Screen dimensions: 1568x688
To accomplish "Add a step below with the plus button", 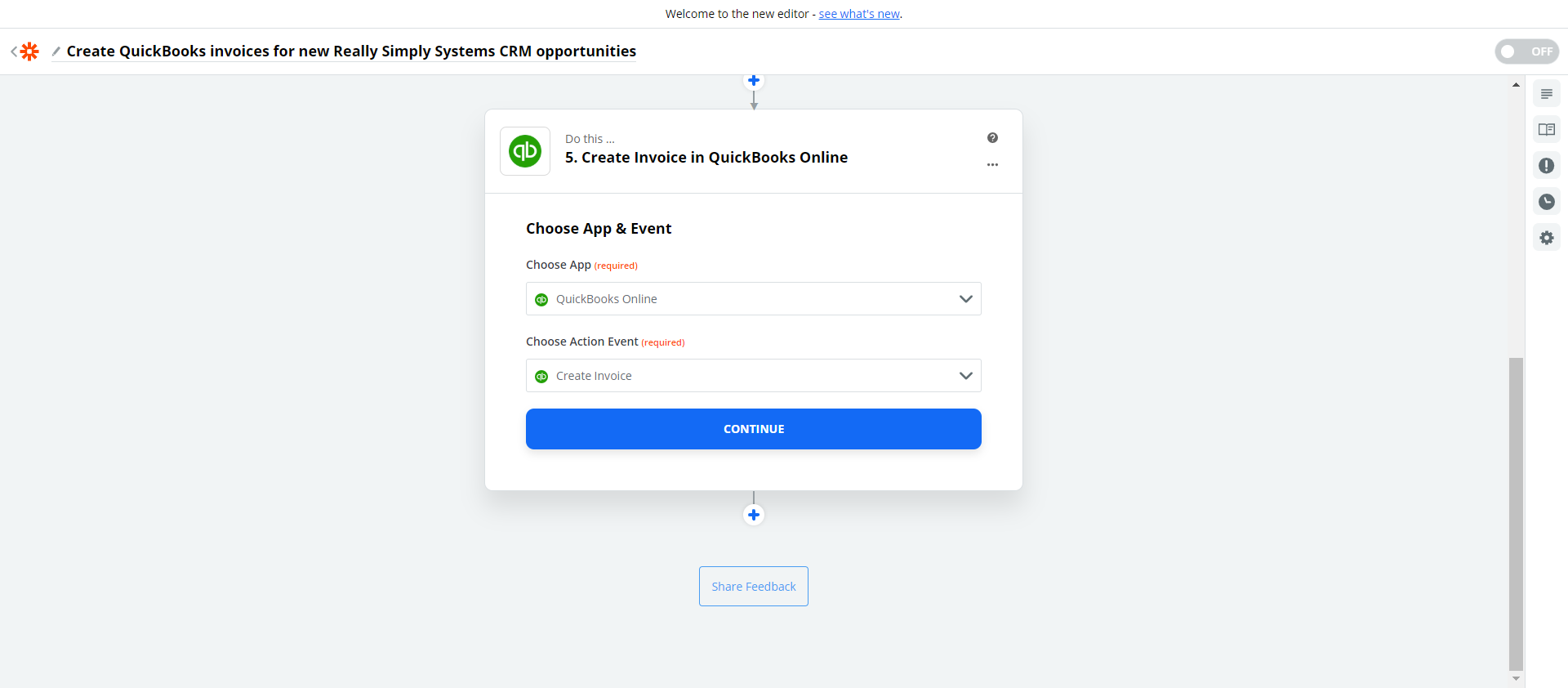I will 753,515.
